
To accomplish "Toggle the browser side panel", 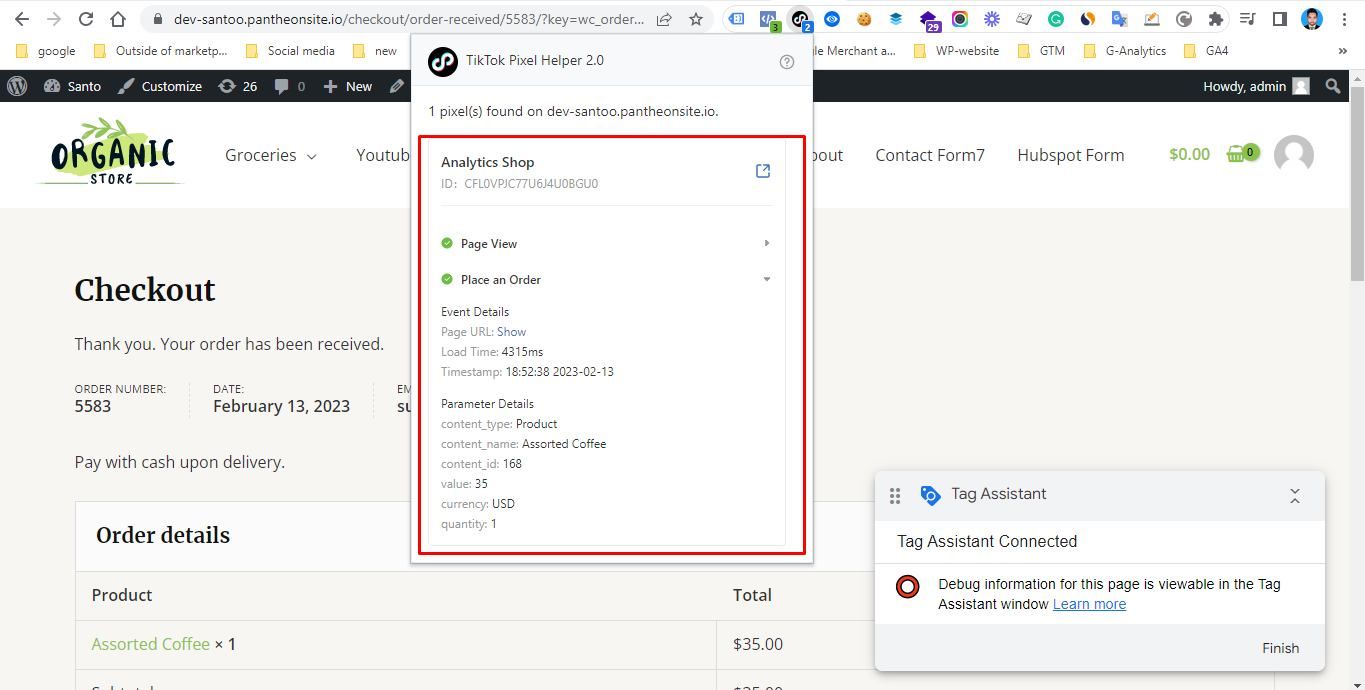I will (x=1280, y=19).
